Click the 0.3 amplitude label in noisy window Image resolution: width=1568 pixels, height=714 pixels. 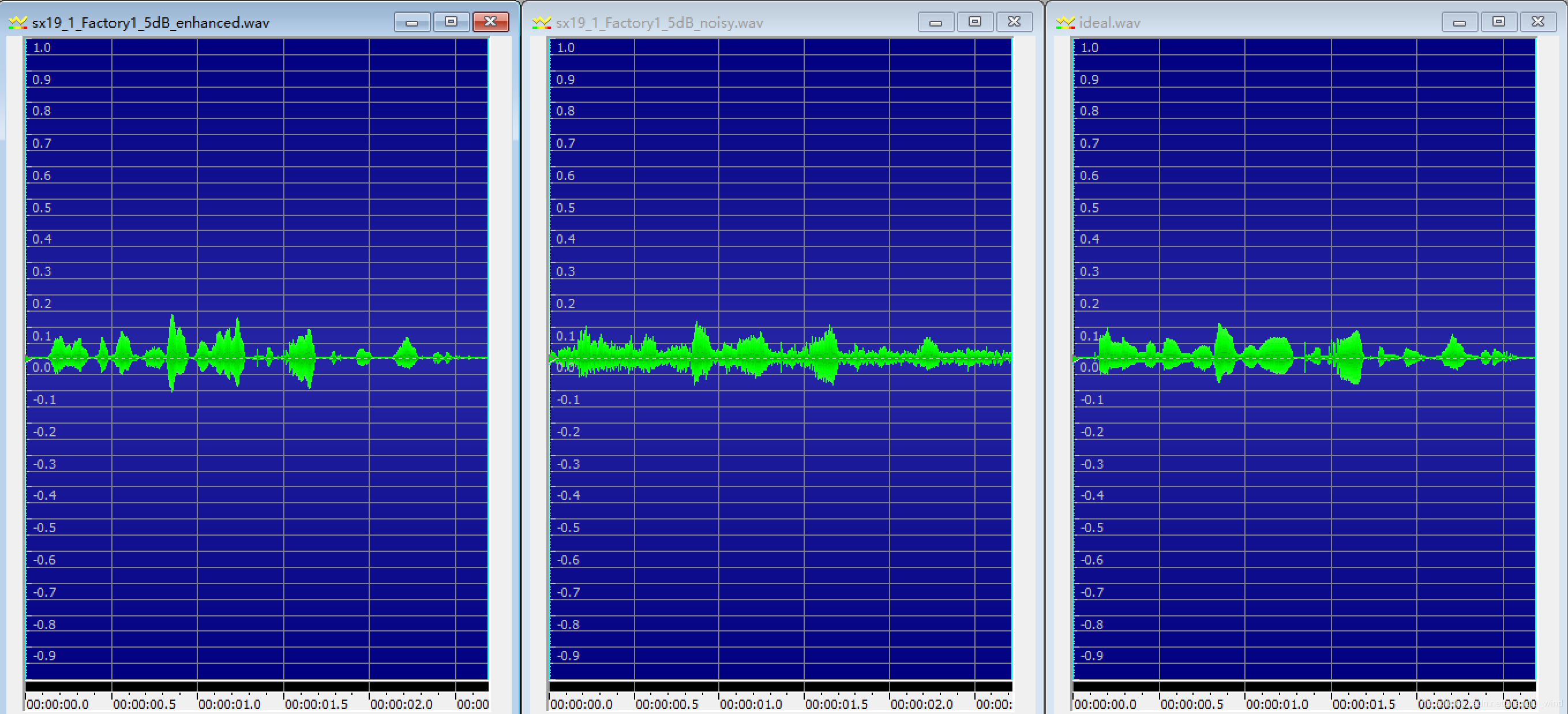click(x=565, y=271)
